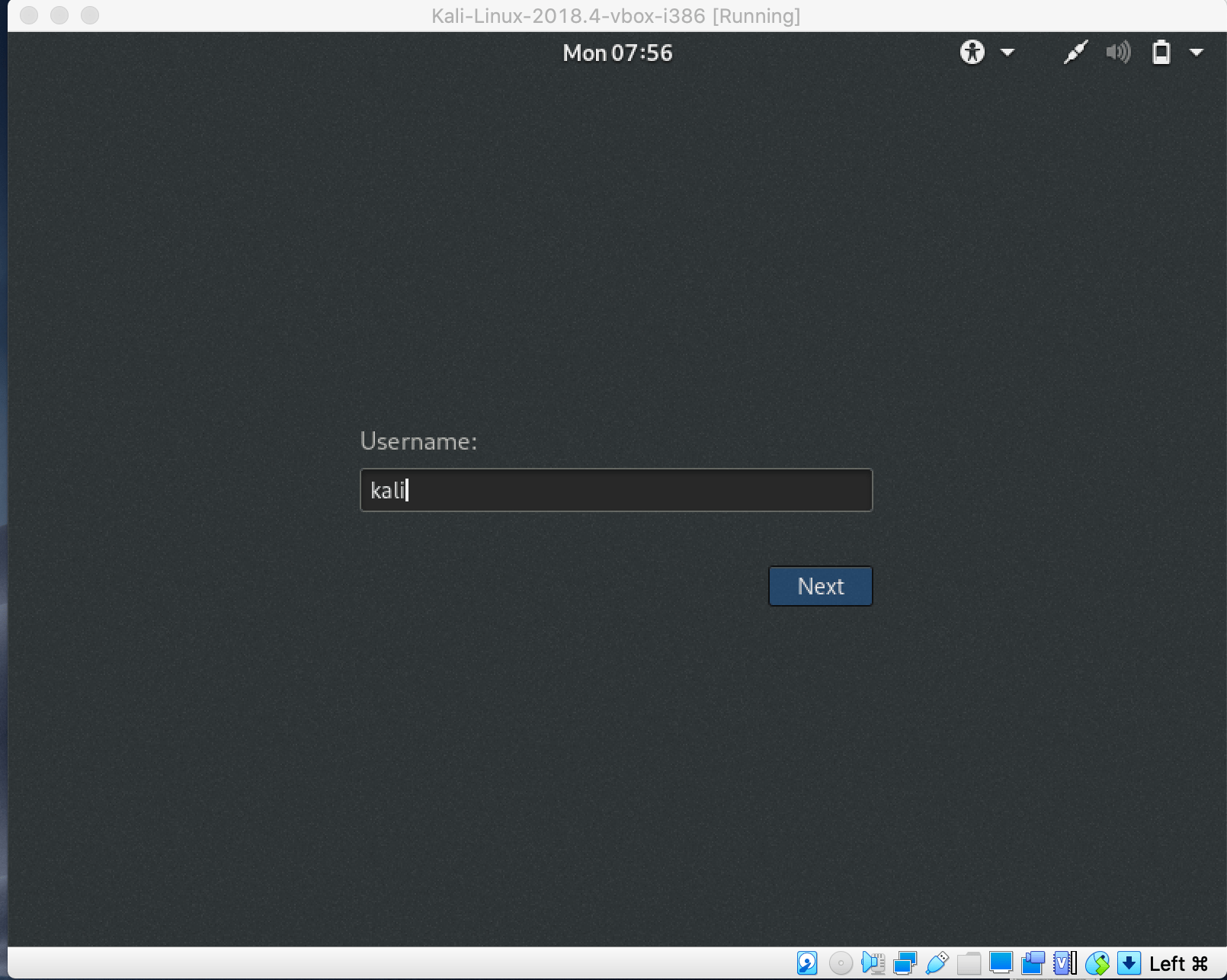Close the Kali-Linux VirtualBox window
Image resolution: width=1227 pixels, height=980 pixels.
[x=29, y=15]
